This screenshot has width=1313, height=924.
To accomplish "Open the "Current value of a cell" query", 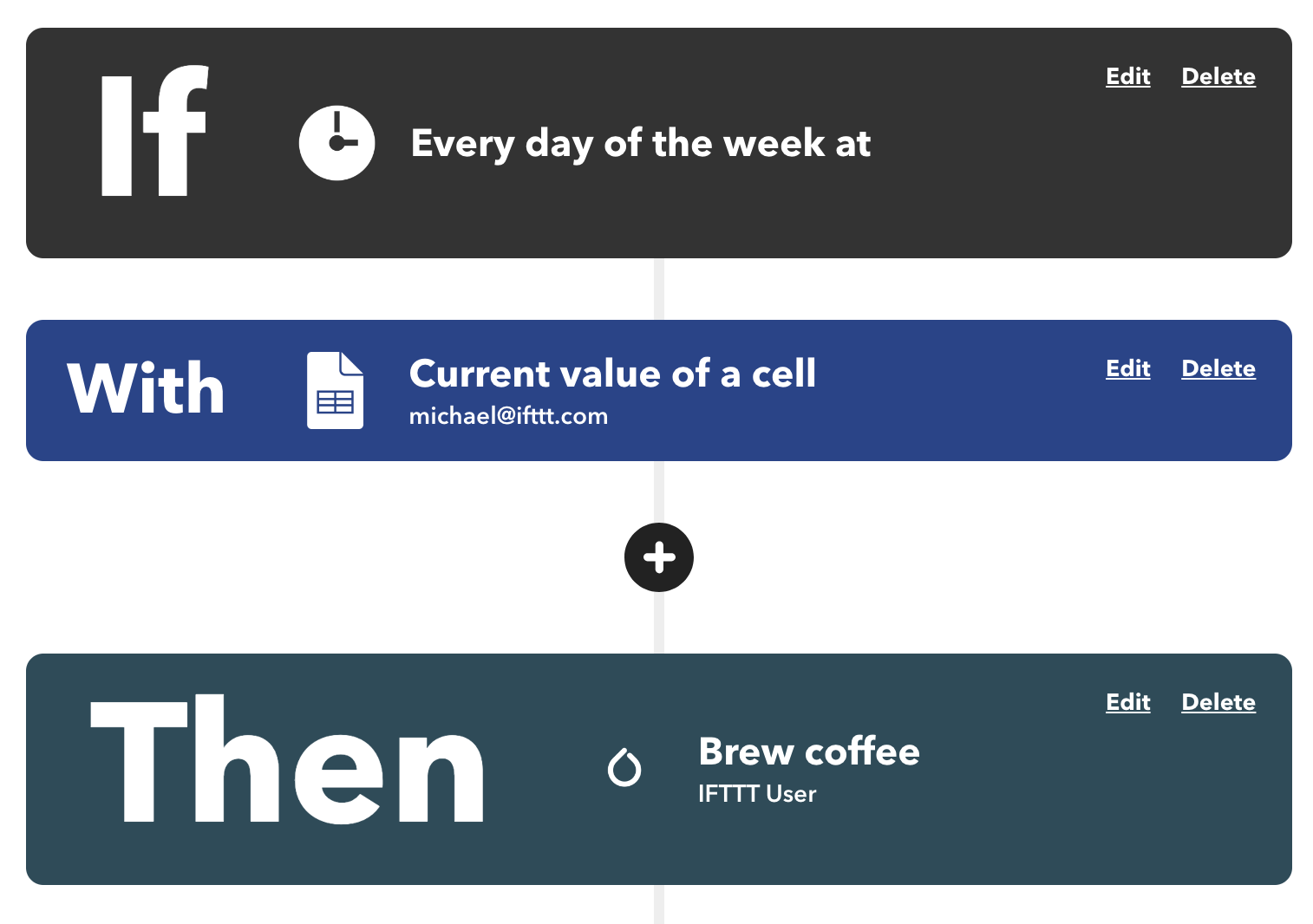I will [612, 374].
